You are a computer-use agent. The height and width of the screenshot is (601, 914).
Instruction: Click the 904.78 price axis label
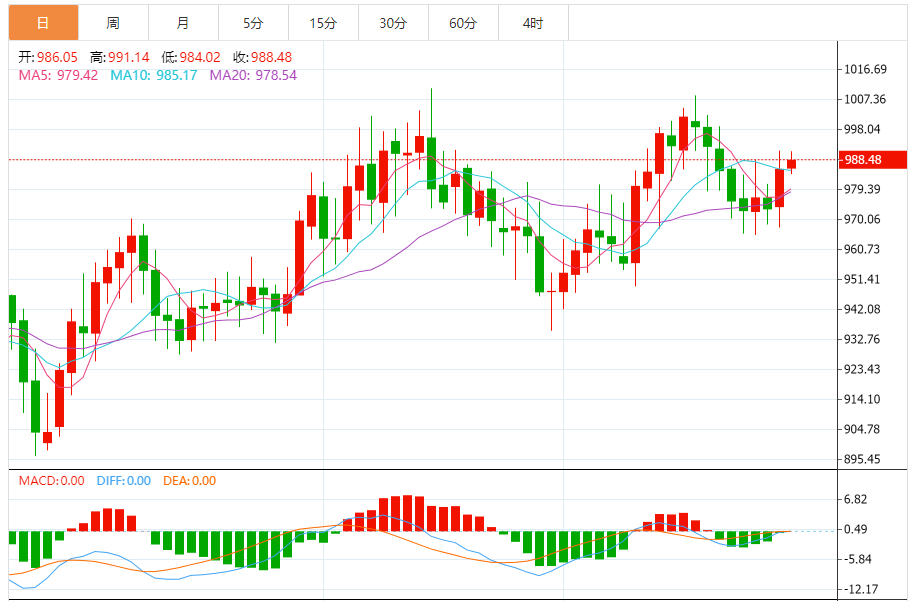tap(862, 429)
